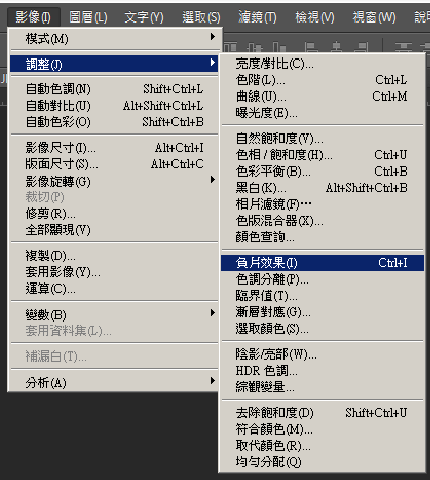The height and width of the screenshot is (480, 430).
Task: Apply 自動色調 auto tone
Action: (114, 89)
